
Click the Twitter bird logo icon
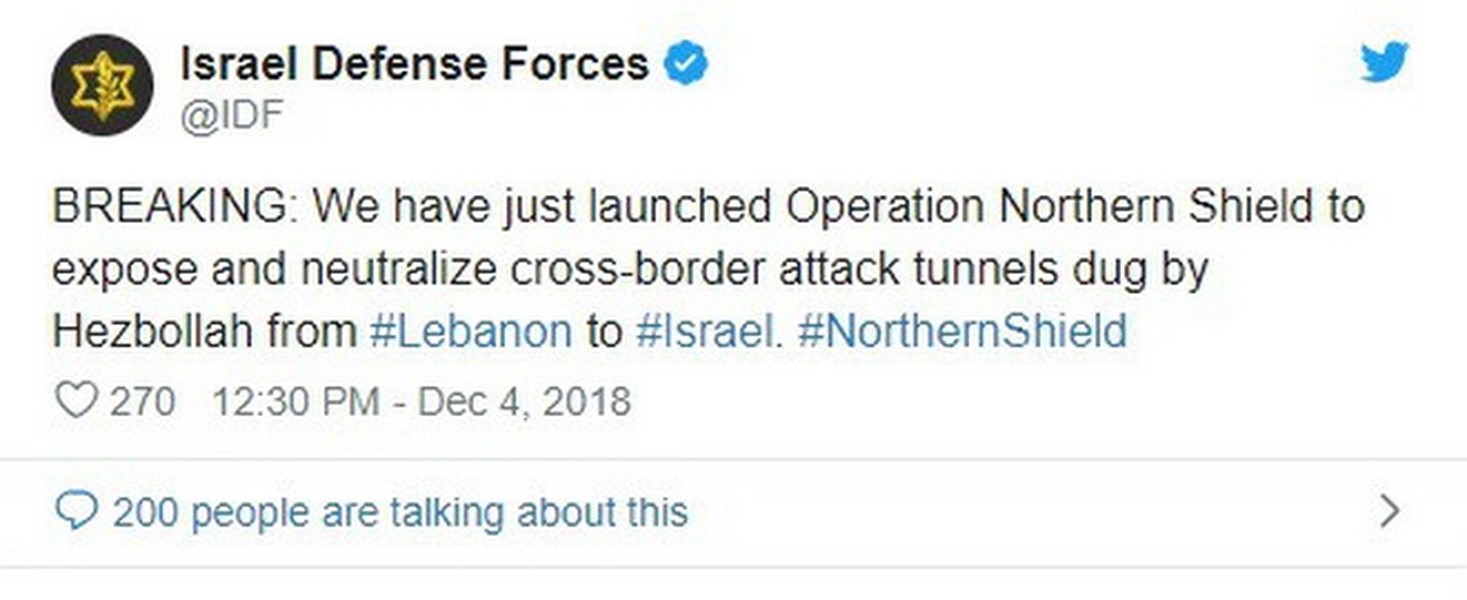tap(1384, 63)
